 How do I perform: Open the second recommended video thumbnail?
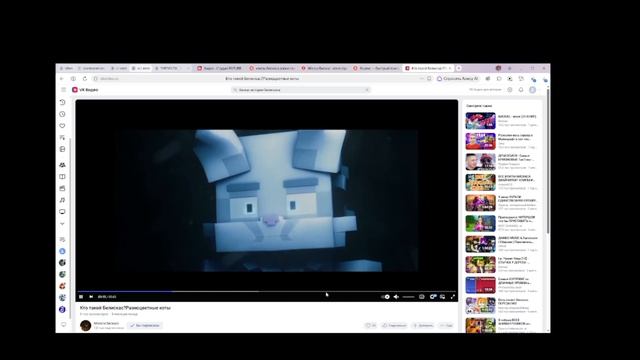point(481,141)
